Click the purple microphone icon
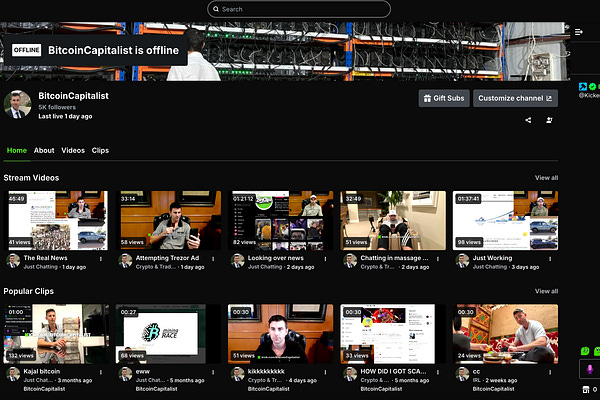The width and height of the screenshot is (600, 400). 590,369
